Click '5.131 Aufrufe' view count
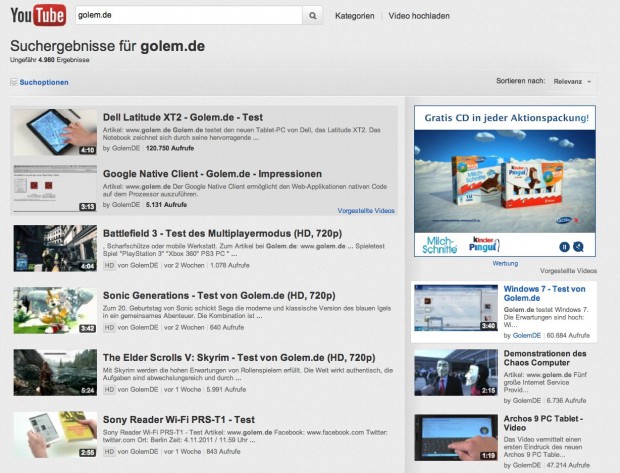The width and height of the screenshot is (620, 473). (x=166, y=205)
